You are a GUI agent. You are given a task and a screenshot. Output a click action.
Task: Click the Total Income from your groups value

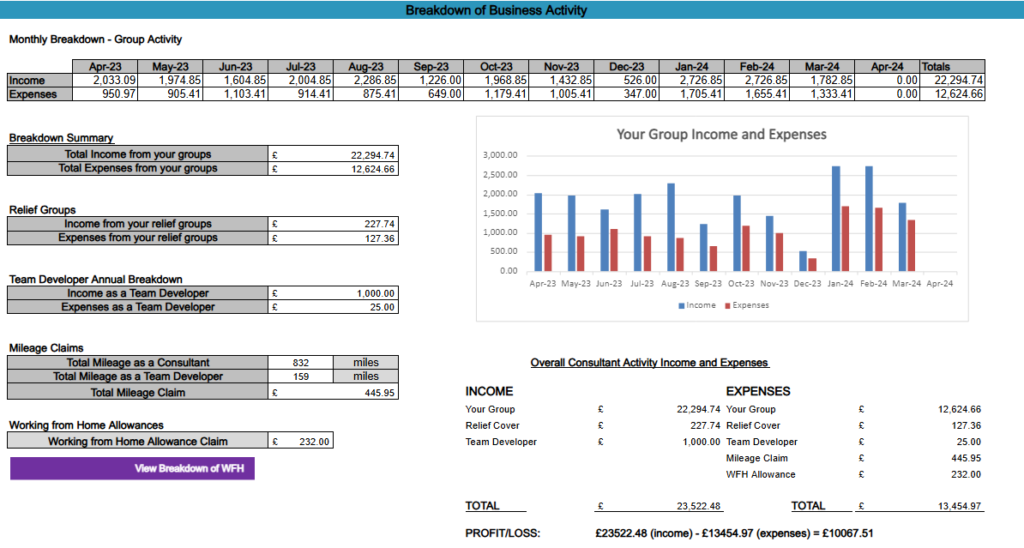tap(333, 155)
